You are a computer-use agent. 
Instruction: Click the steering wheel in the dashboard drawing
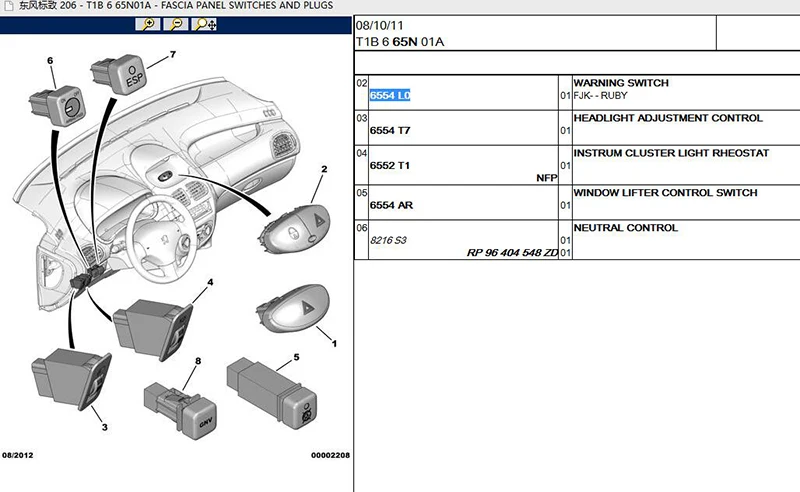[x=161, y=239]
